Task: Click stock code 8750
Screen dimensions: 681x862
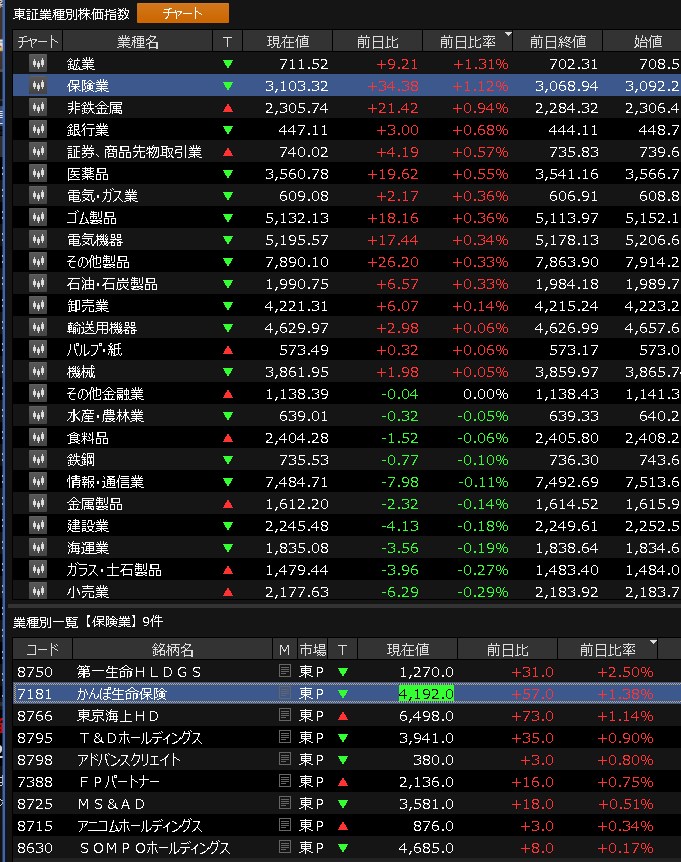Action: 35,672
